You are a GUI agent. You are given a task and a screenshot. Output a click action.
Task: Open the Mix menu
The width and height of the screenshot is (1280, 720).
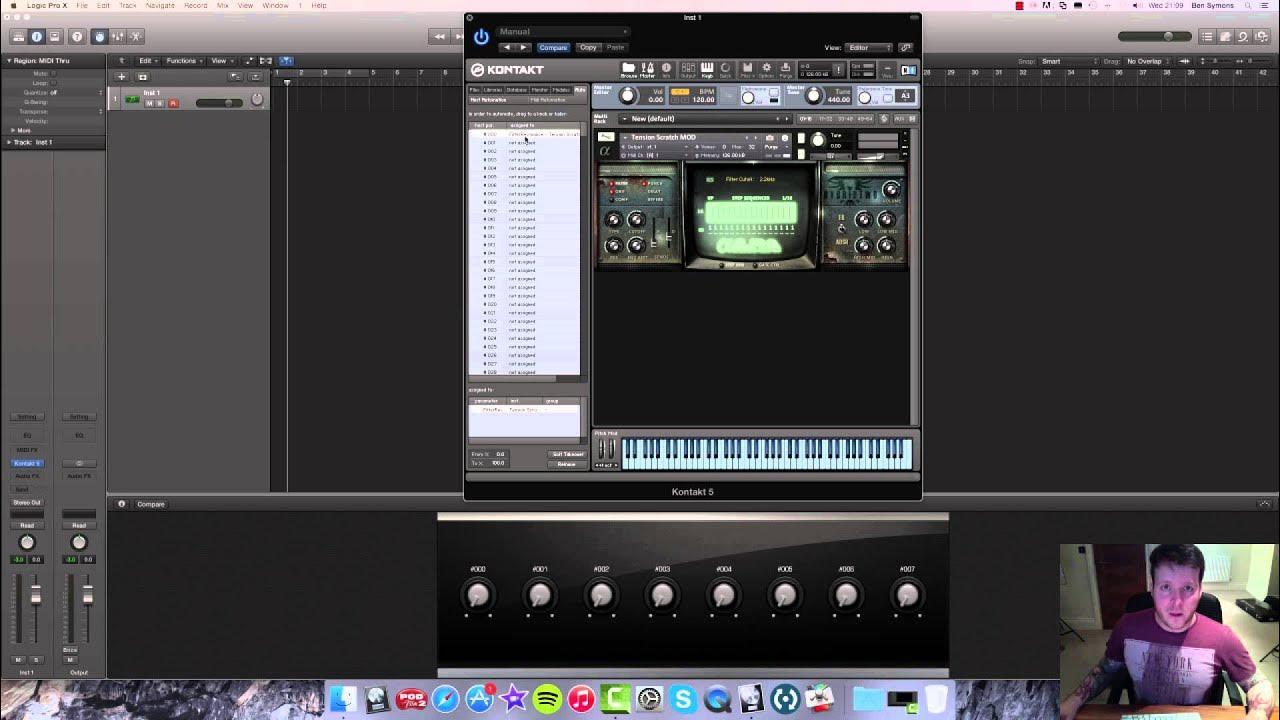coord(222,5)
